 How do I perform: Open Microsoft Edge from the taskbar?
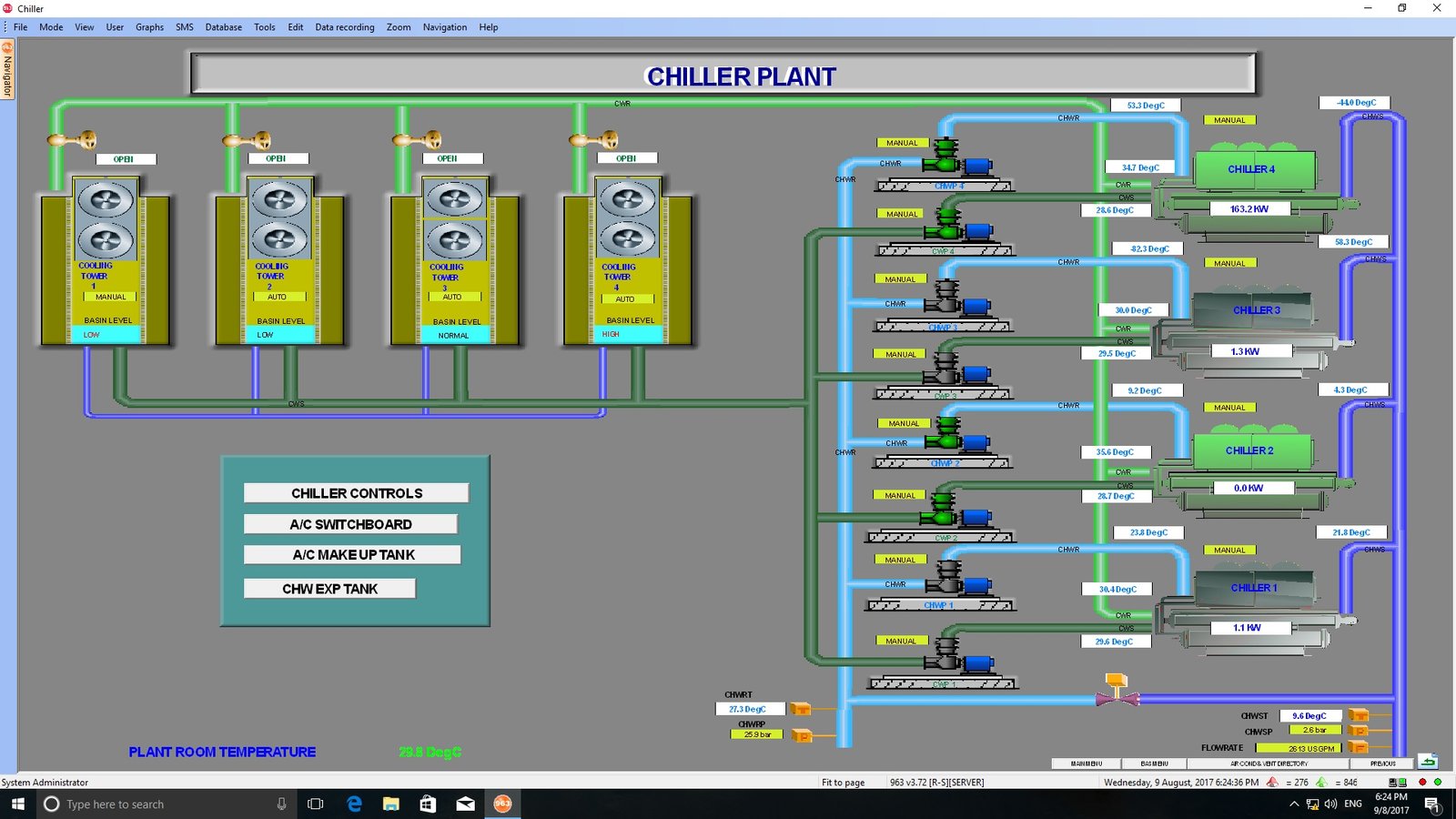(354, 804)
